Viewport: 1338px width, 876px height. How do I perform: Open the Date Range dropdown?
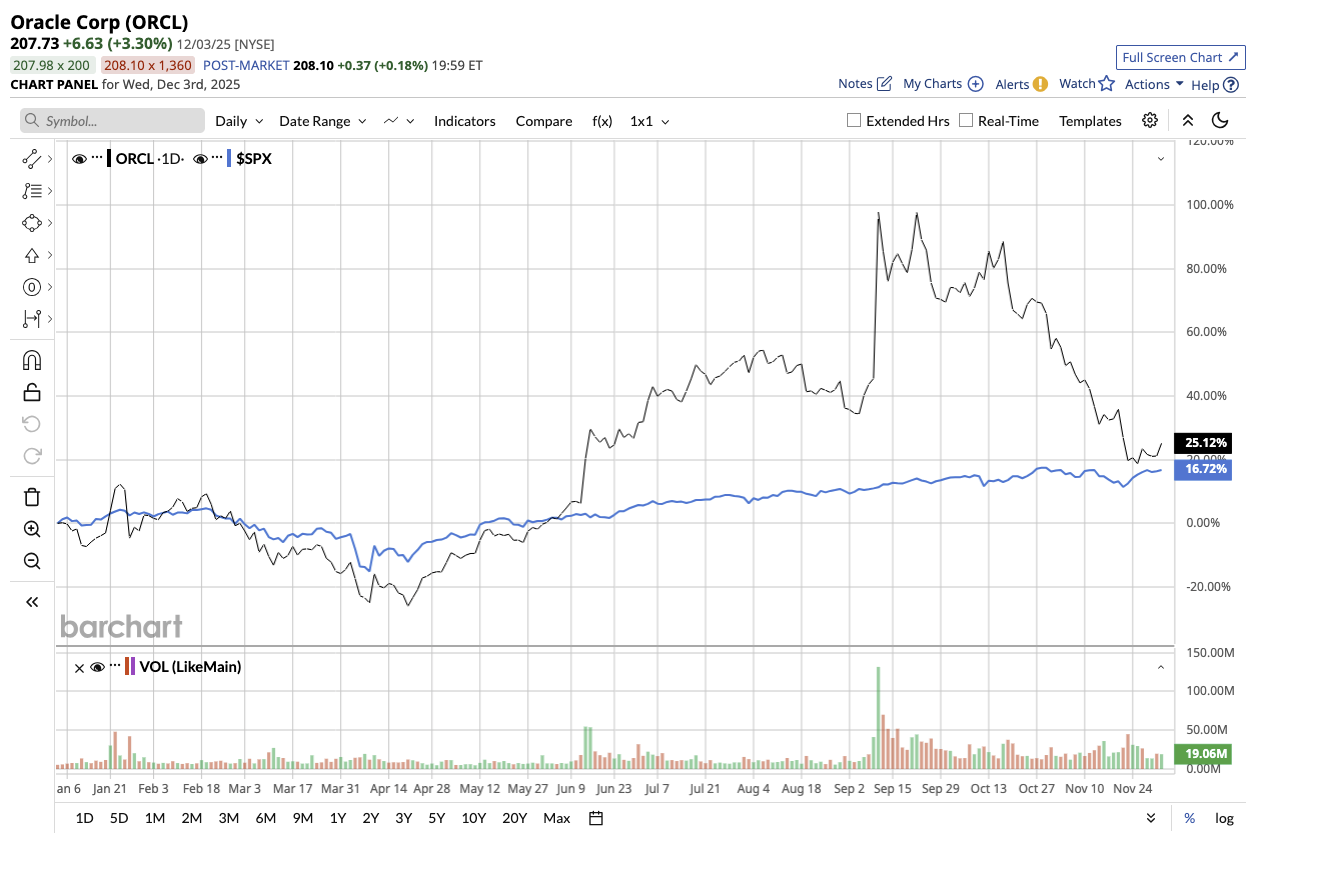(323, 121)
